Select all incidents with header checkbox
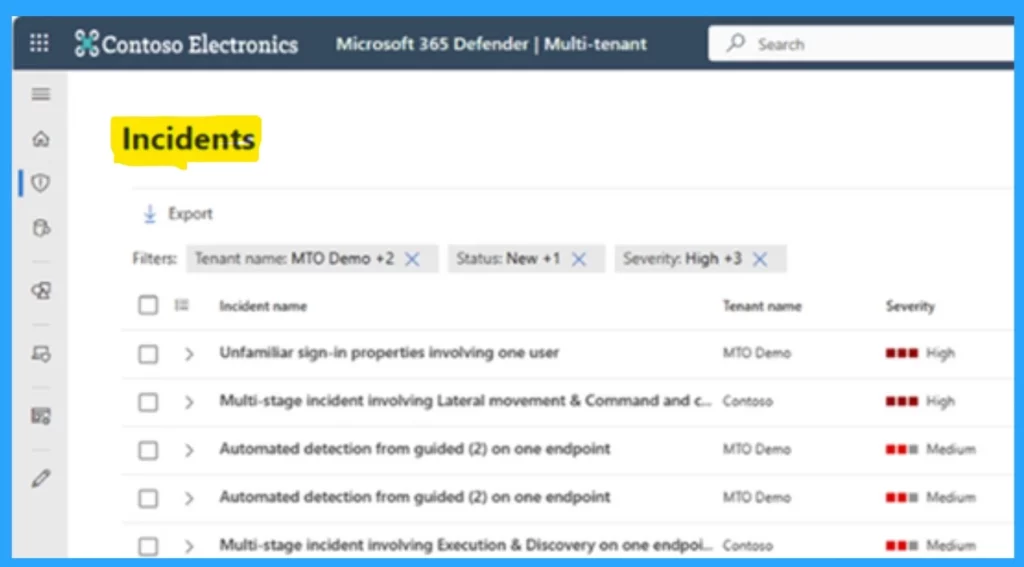This screenshot has height=567, width=1024. tap(148, 305)
